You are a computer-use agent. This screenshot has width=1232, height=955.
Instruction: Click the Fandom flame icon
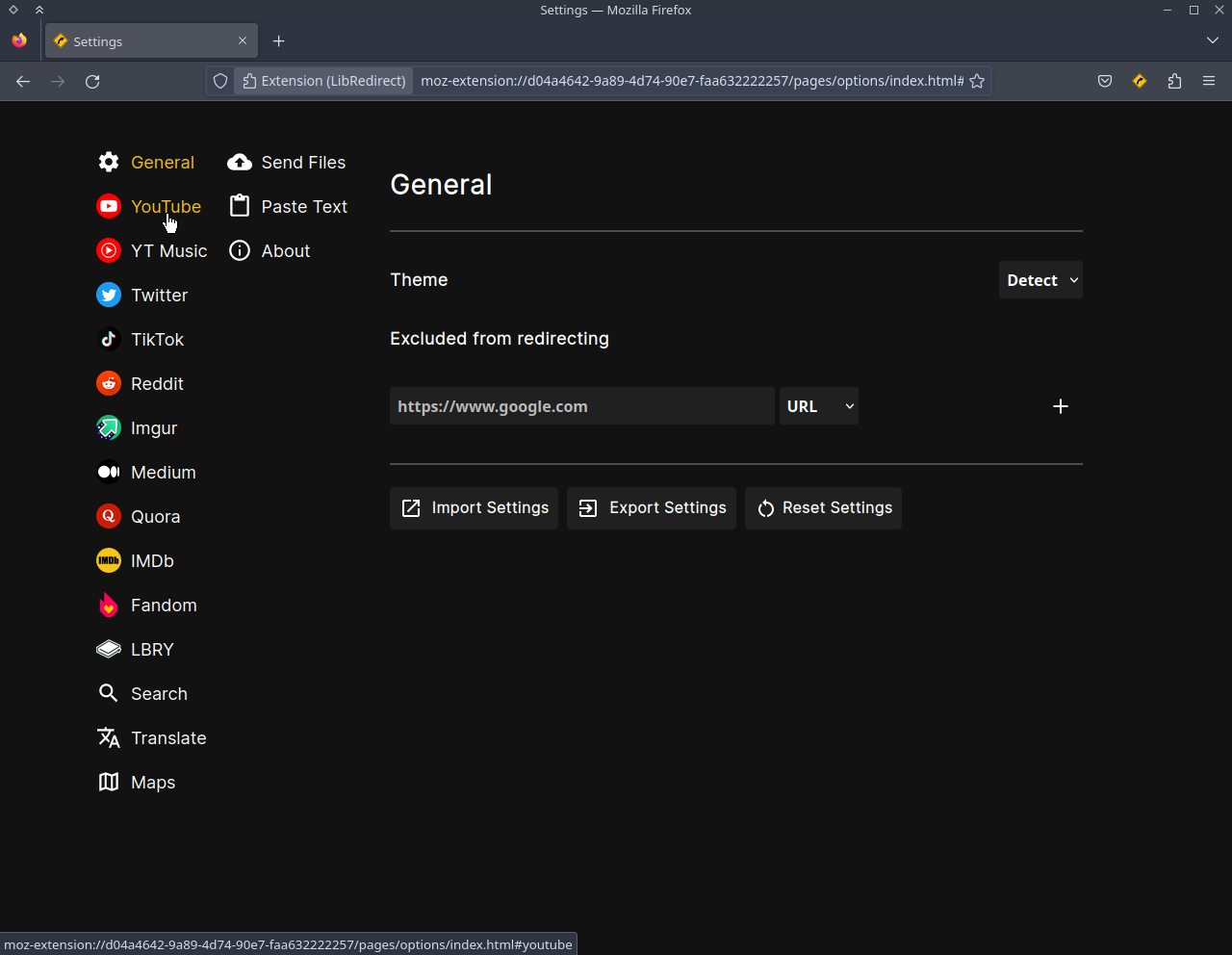click(x=109, y=605)
